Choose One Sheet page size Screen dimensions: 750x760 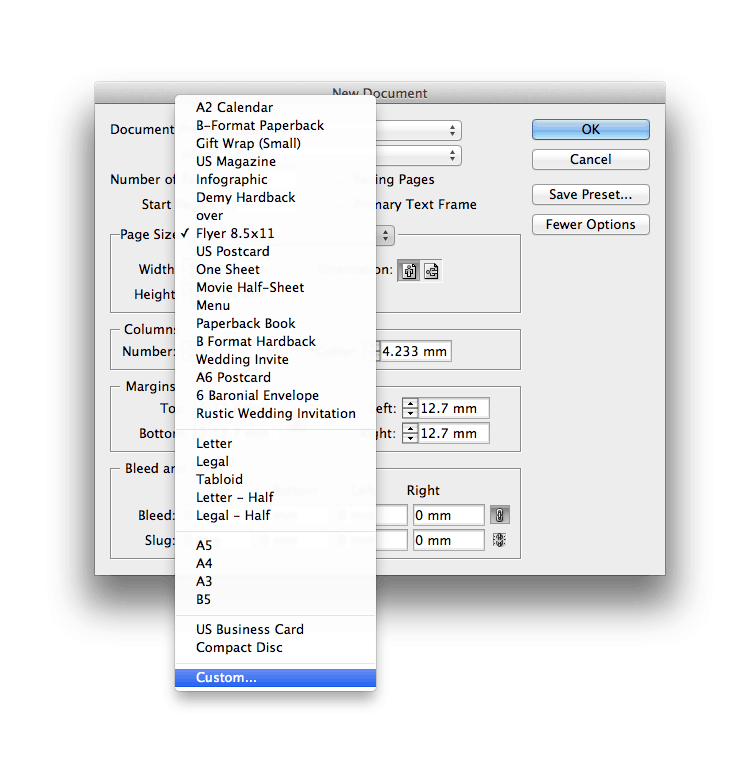click(x=275, y=269)
